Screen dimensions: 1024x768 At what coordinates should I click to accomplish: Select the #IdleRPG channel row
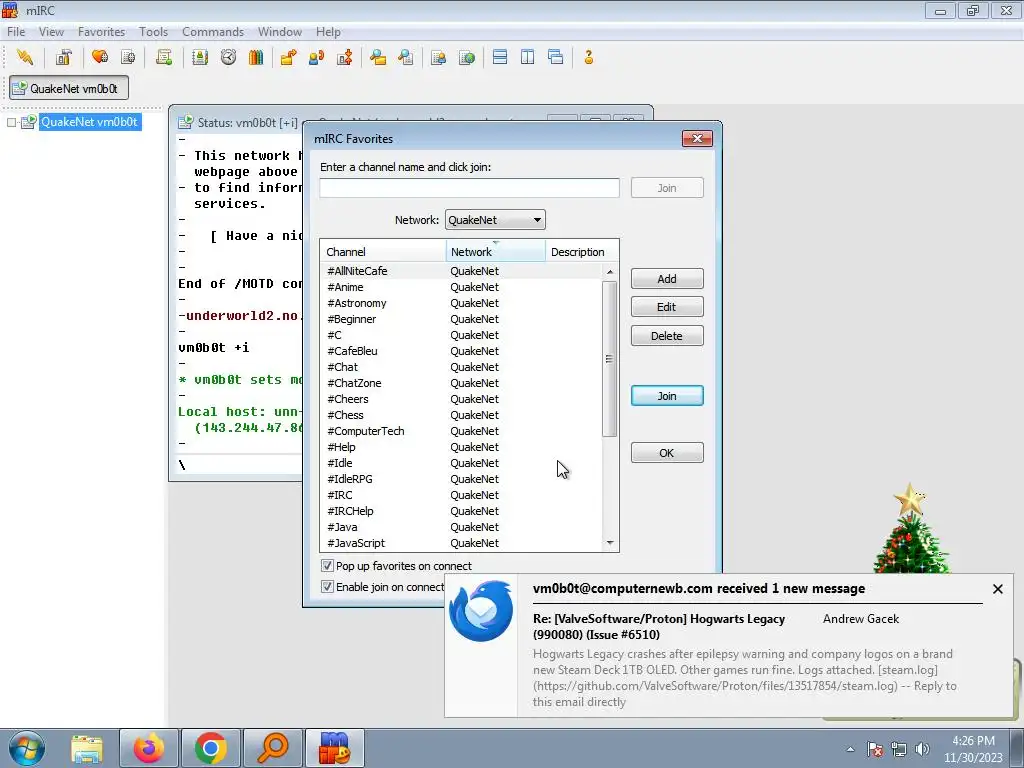[462, 479]
